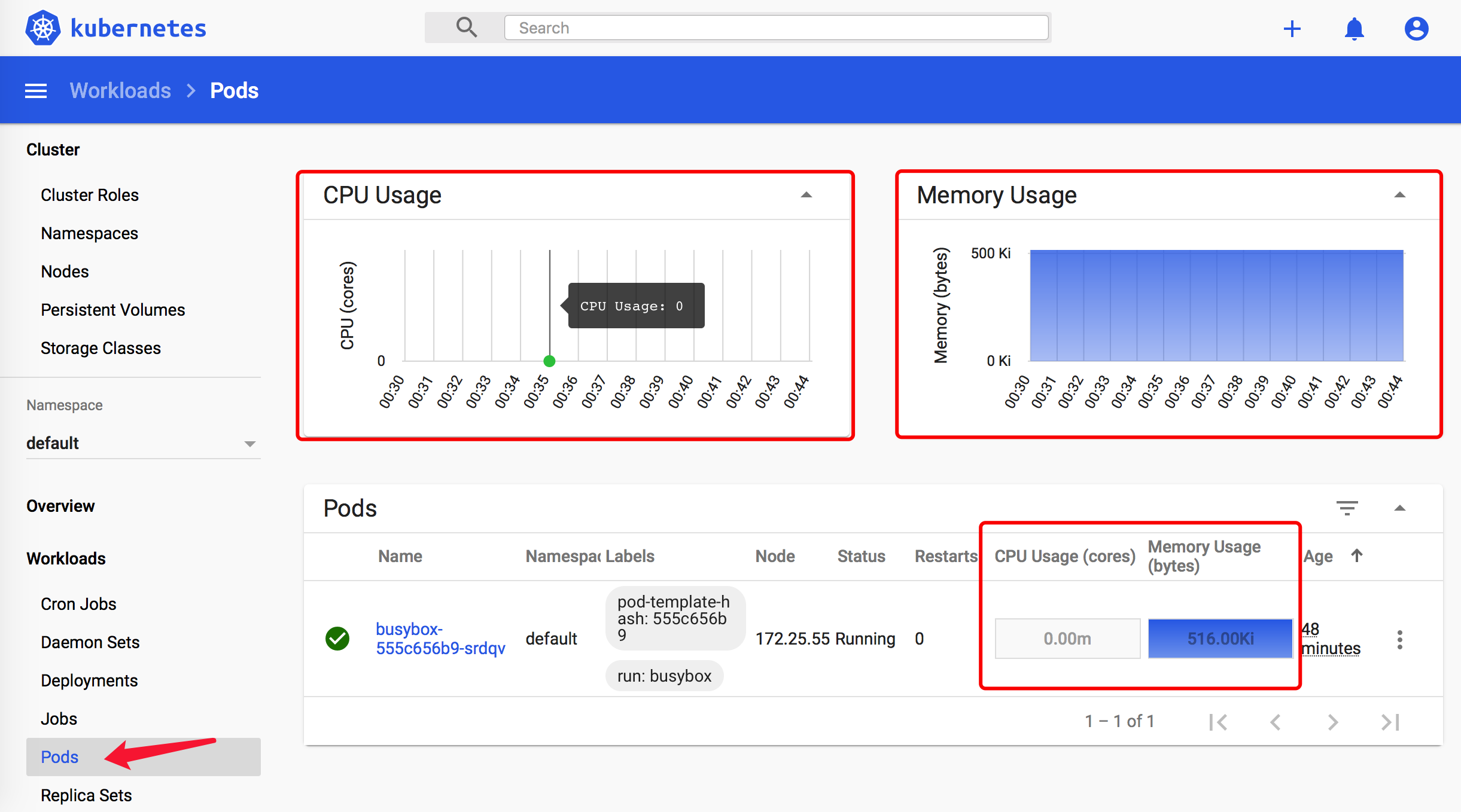Toggle the hamburger navigation menu
1461x812 pixels.
click(x=36, y=91)
